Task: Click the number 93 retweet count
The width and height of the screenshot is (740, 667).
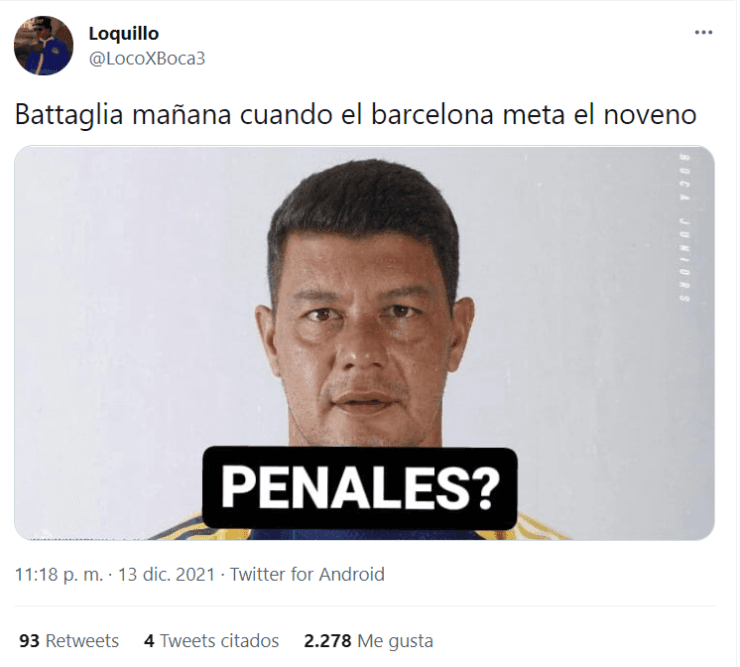Action: (x=29, y=641)
